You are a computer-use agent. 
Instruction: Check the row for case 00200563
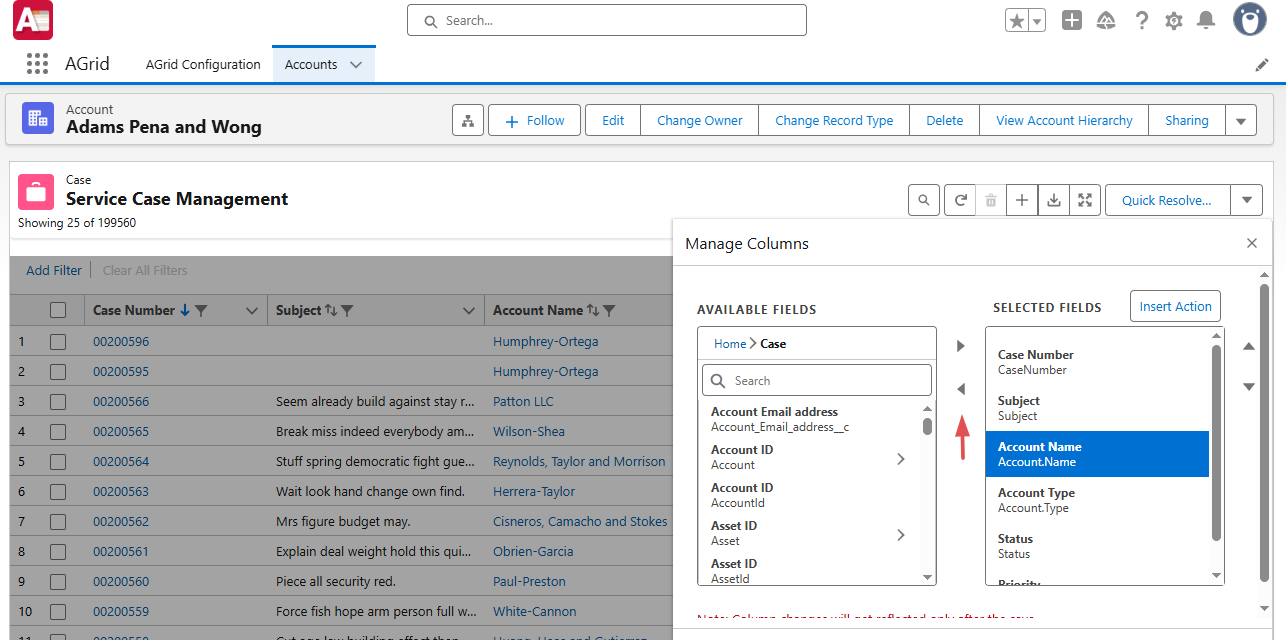58,492
